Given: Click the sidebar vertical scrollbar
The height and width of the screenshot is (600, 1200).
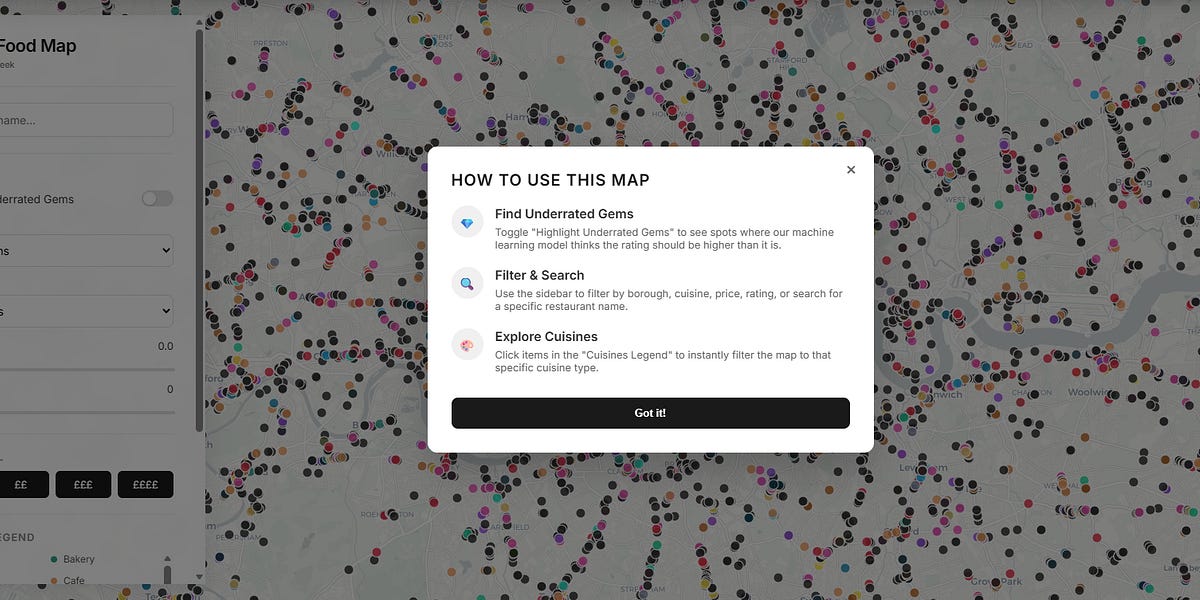Looking at the screenshot, I should [199, 230].
